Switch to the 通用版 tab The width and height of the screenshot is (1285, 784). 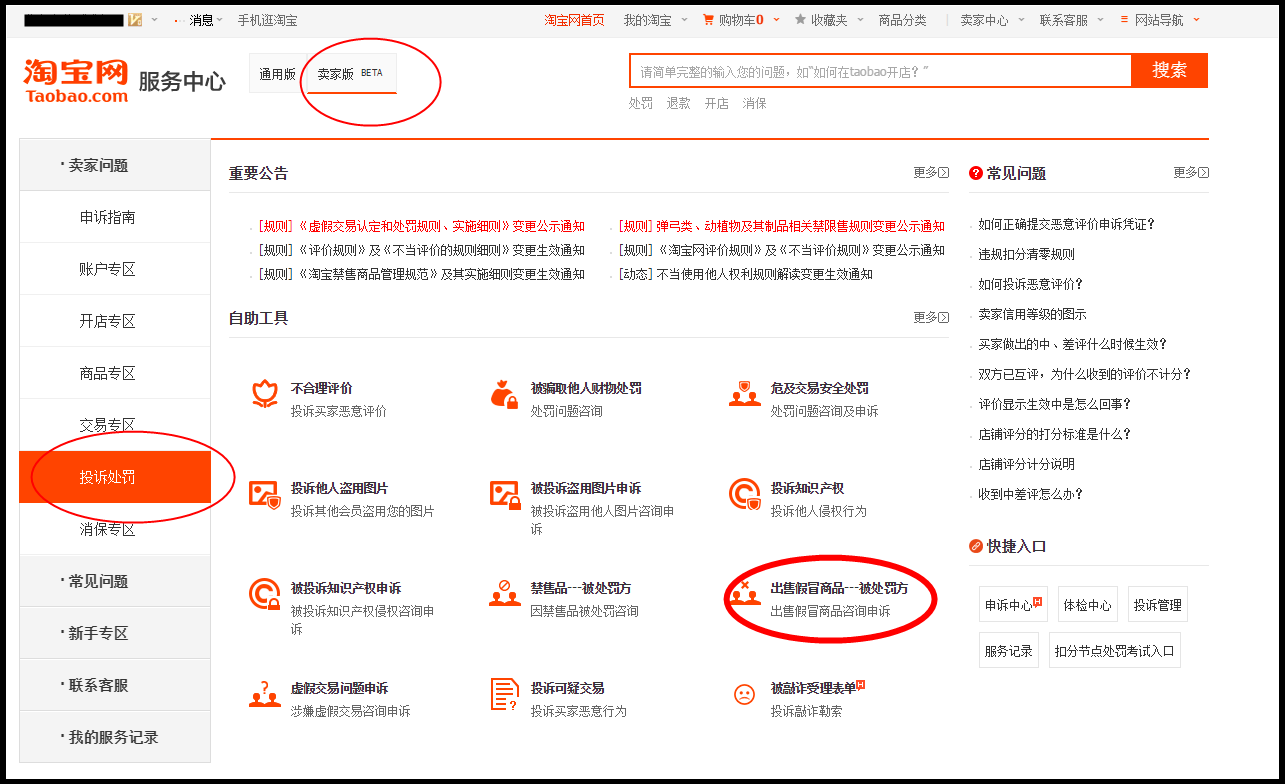pyautogui.click(x=277, y=73)
